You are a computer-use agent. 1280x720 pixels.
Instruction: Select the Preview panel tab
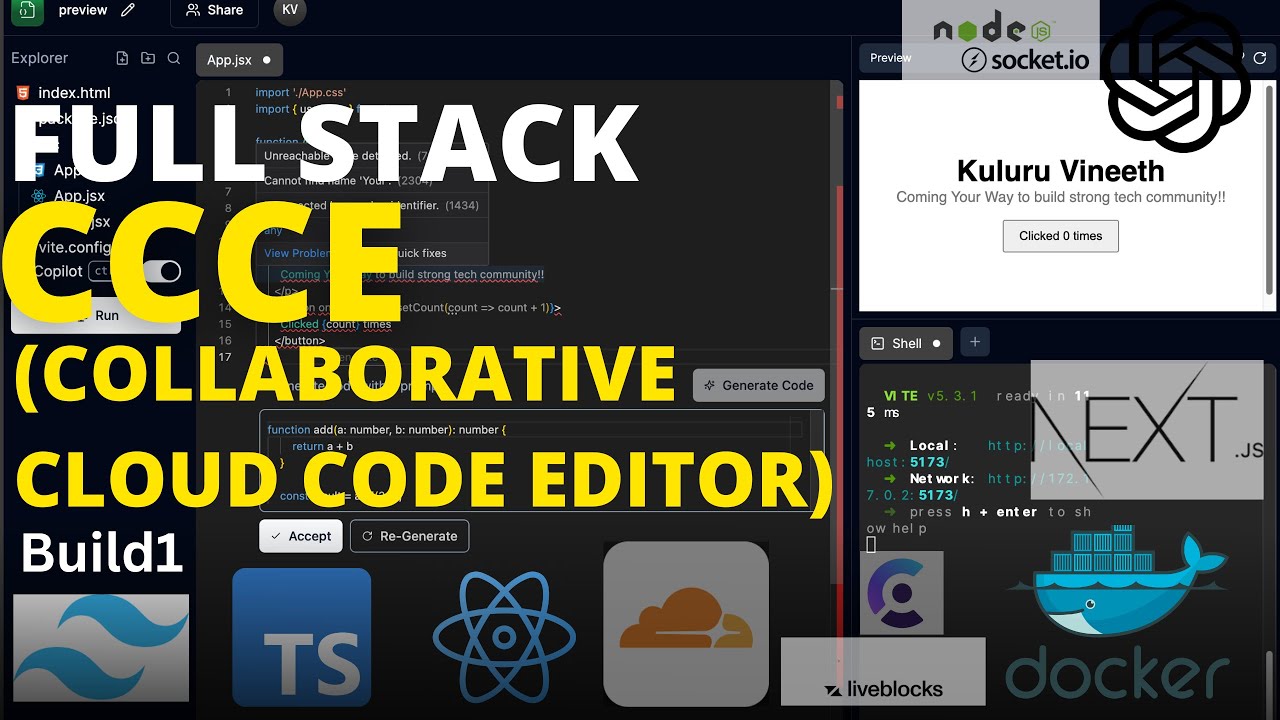(890, 58)
